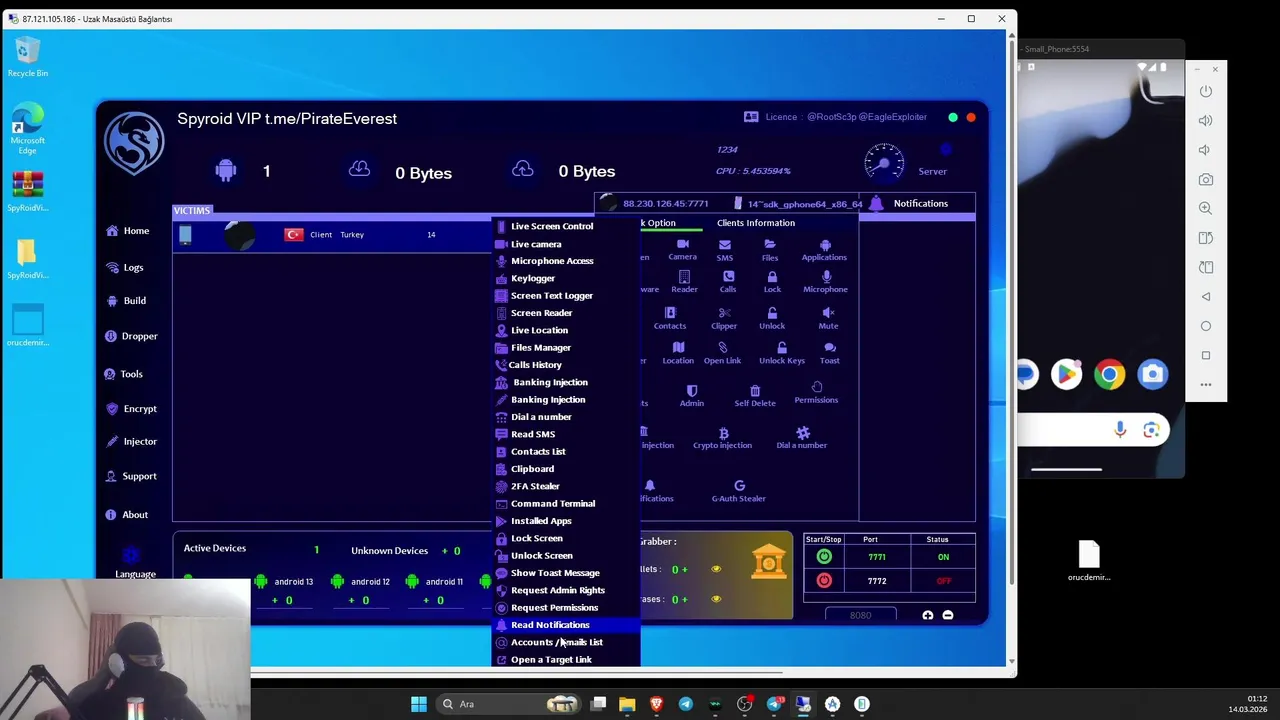Select the Unlock Keys icon
1280x720 pixels.
click(x=781, y=353)
